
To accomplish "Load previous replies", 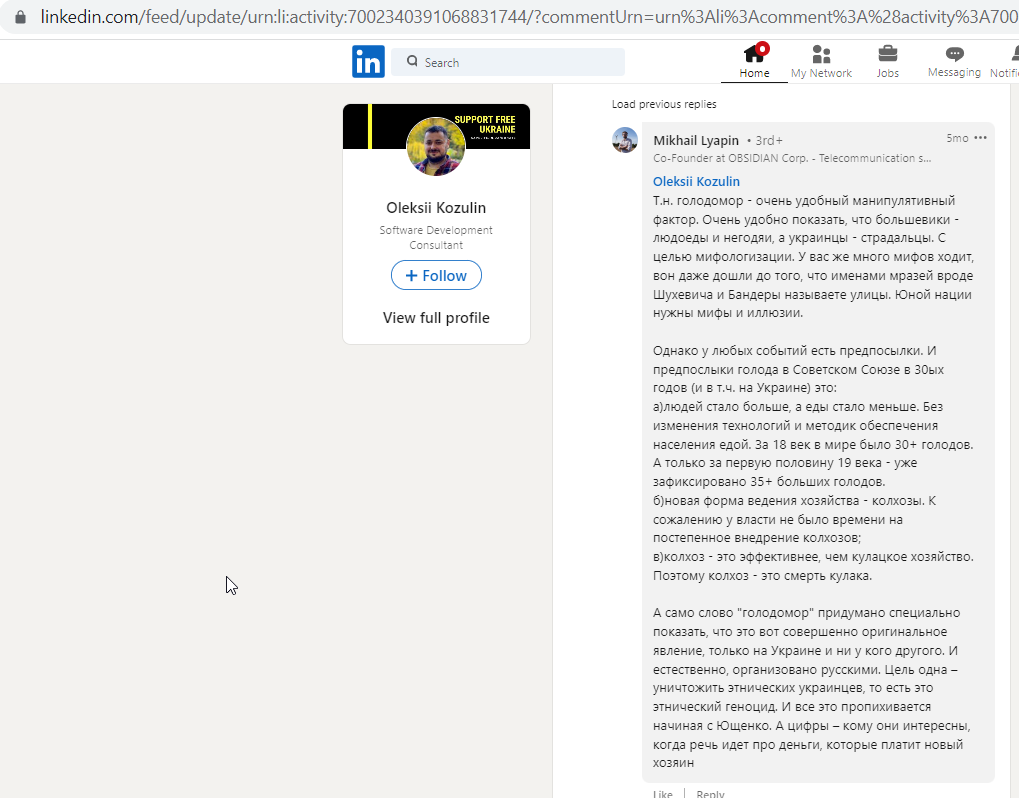I will 664,104.
